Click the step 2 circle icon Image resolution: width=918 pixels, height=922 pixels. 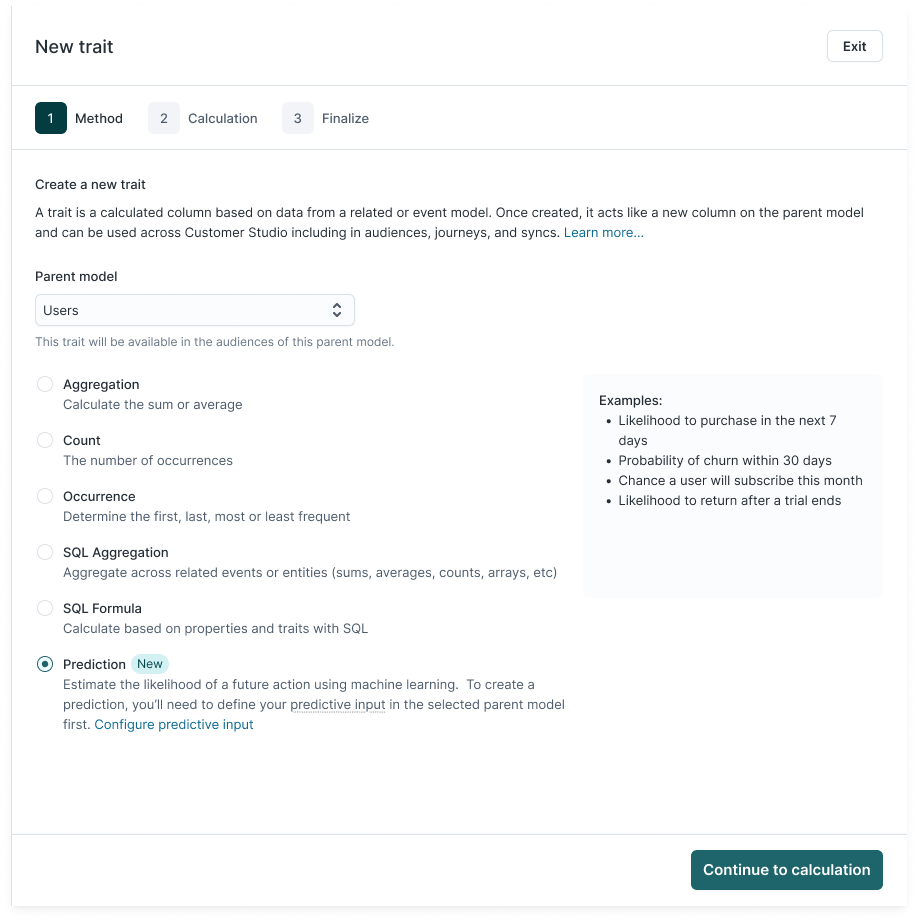click(163, 118)
